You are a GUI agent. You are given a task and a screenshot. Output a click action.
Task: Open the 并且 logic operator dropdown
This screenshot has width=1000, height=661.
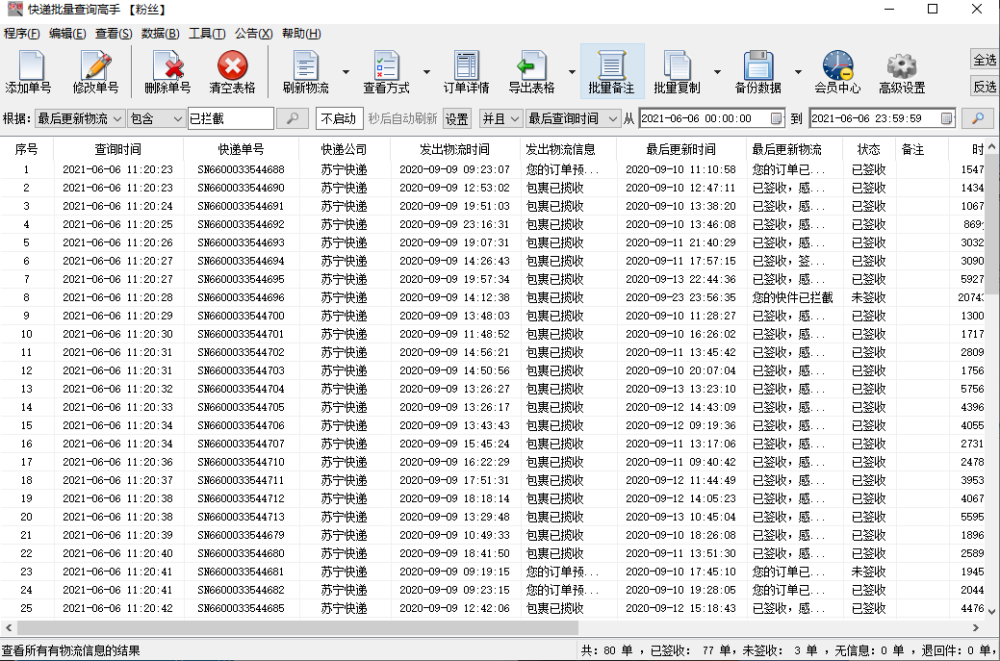(501, 119)
